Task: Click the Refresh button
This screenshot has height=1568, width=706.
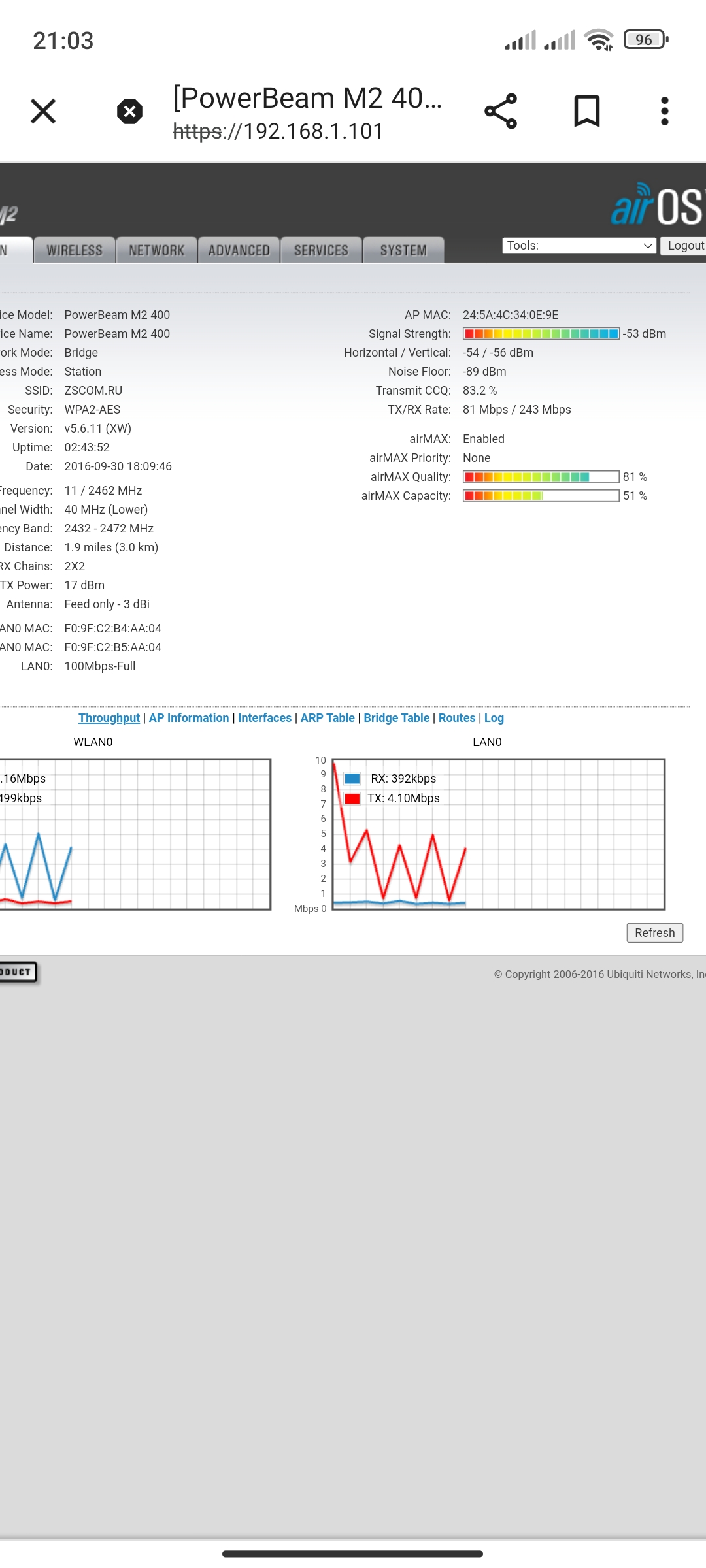Action: [654, 933]
